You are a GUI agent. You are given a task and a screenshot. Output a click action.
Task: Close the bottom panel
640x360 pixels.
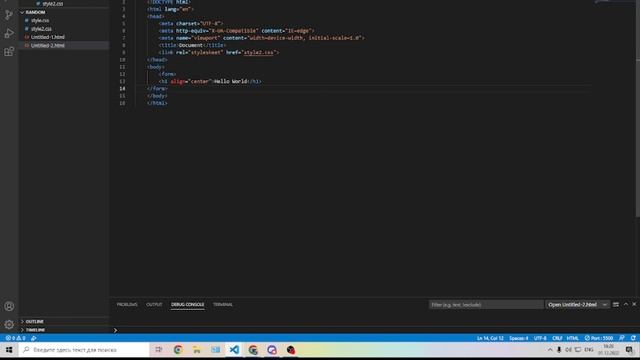pyautogui.click(x=634, y=304)
